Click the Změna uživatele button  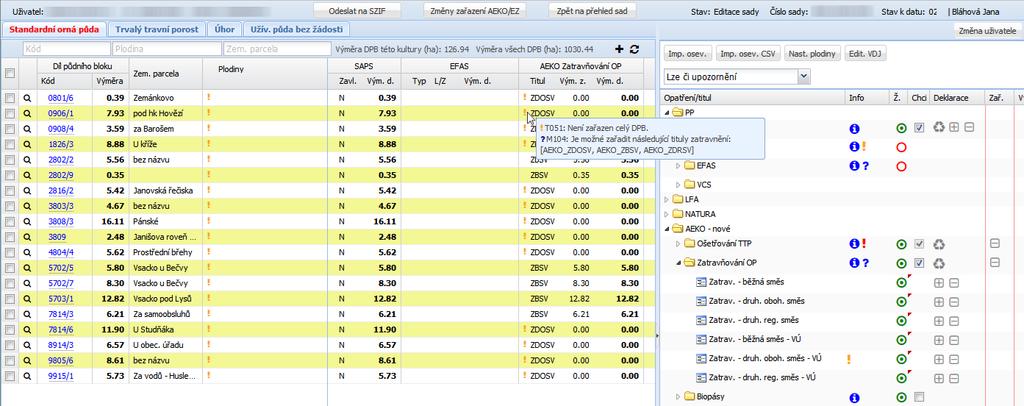(x=987, y=31)
